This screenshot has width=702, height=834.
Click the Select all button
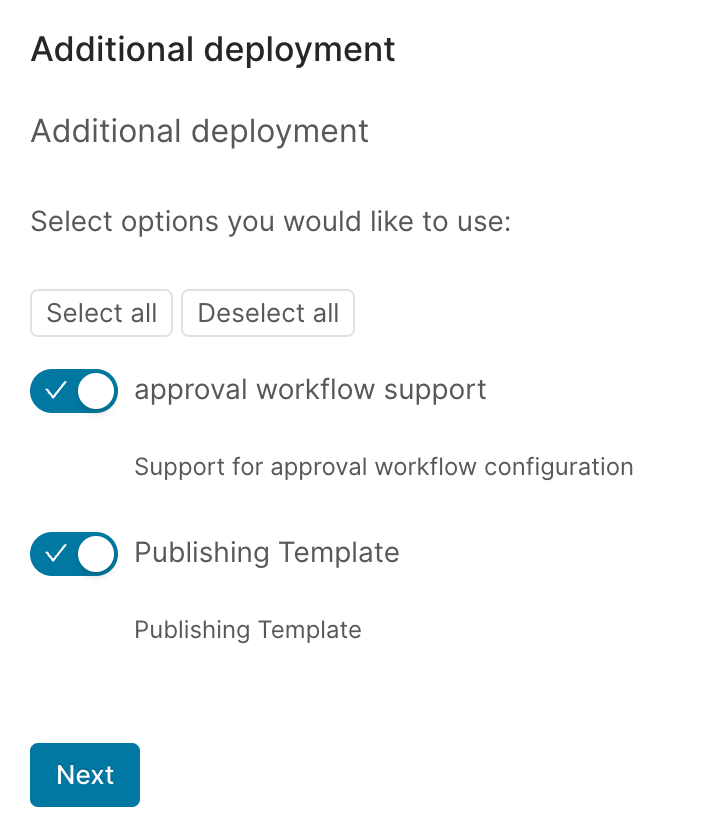101,313
